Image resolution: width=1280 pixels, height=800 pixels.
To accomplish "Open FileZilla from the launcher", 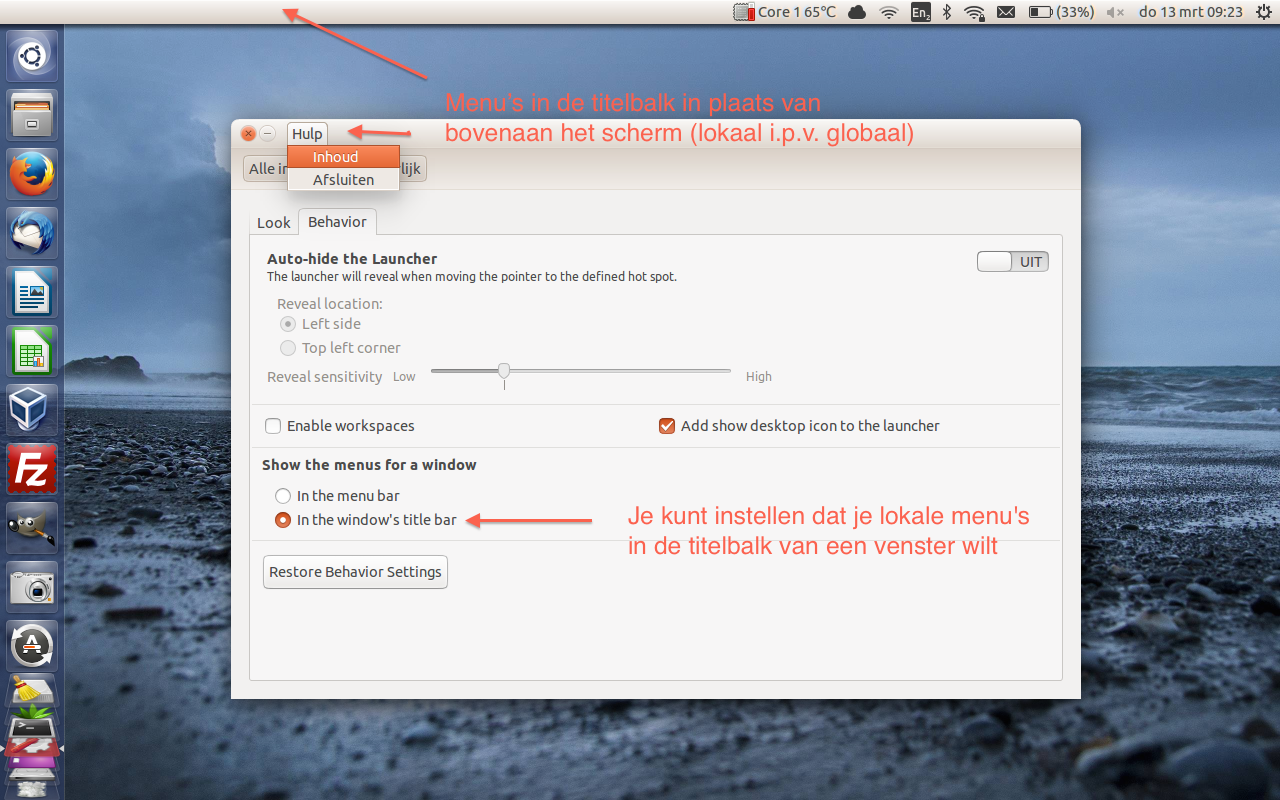I will click(x=32, y=470).
